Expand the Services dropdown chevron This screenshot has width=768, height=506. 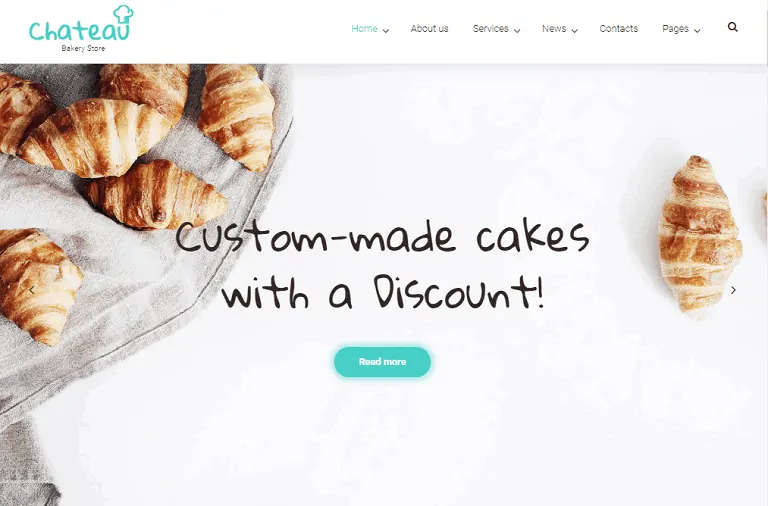[x=517, y=30]
